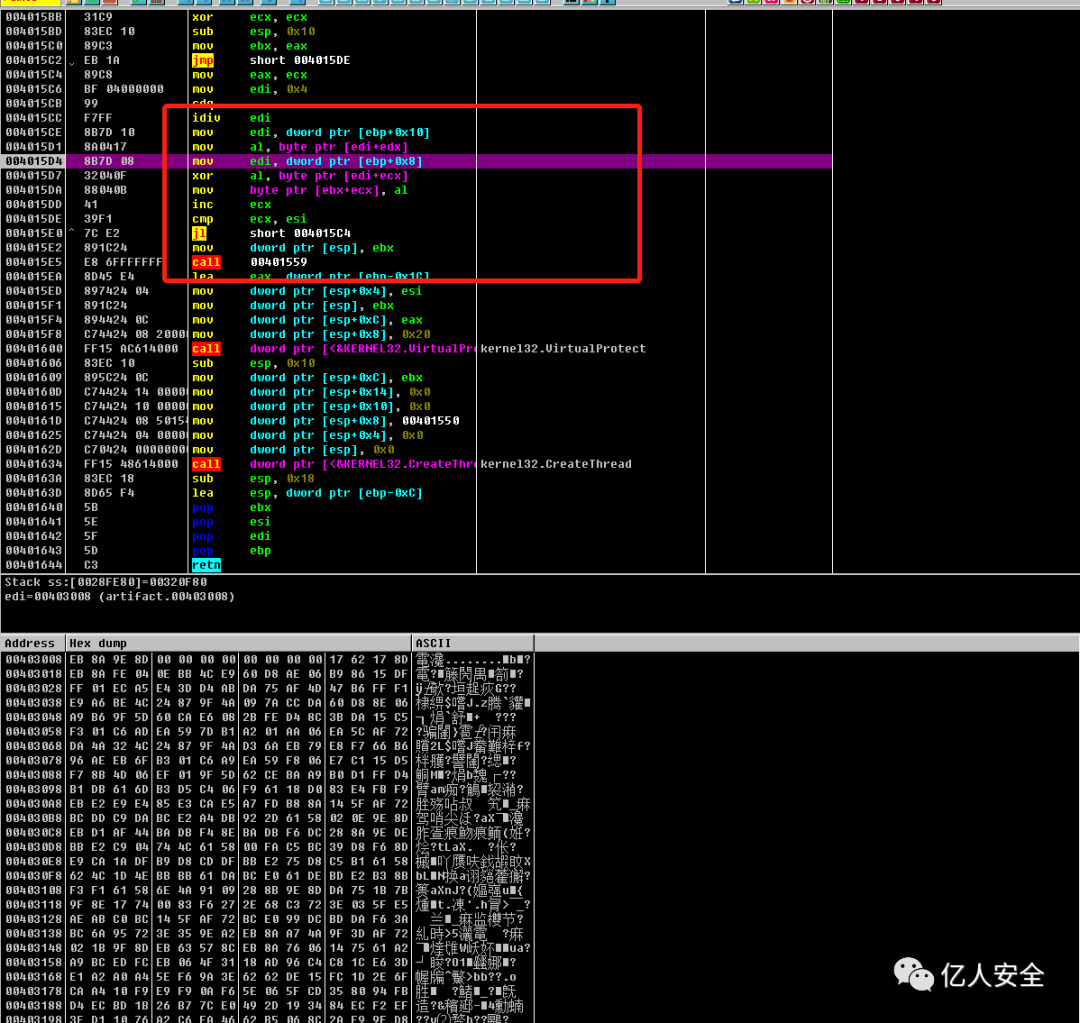Click dump row at address 00403068
Screen dimensions: 1080x1023
tap(267, 747)
